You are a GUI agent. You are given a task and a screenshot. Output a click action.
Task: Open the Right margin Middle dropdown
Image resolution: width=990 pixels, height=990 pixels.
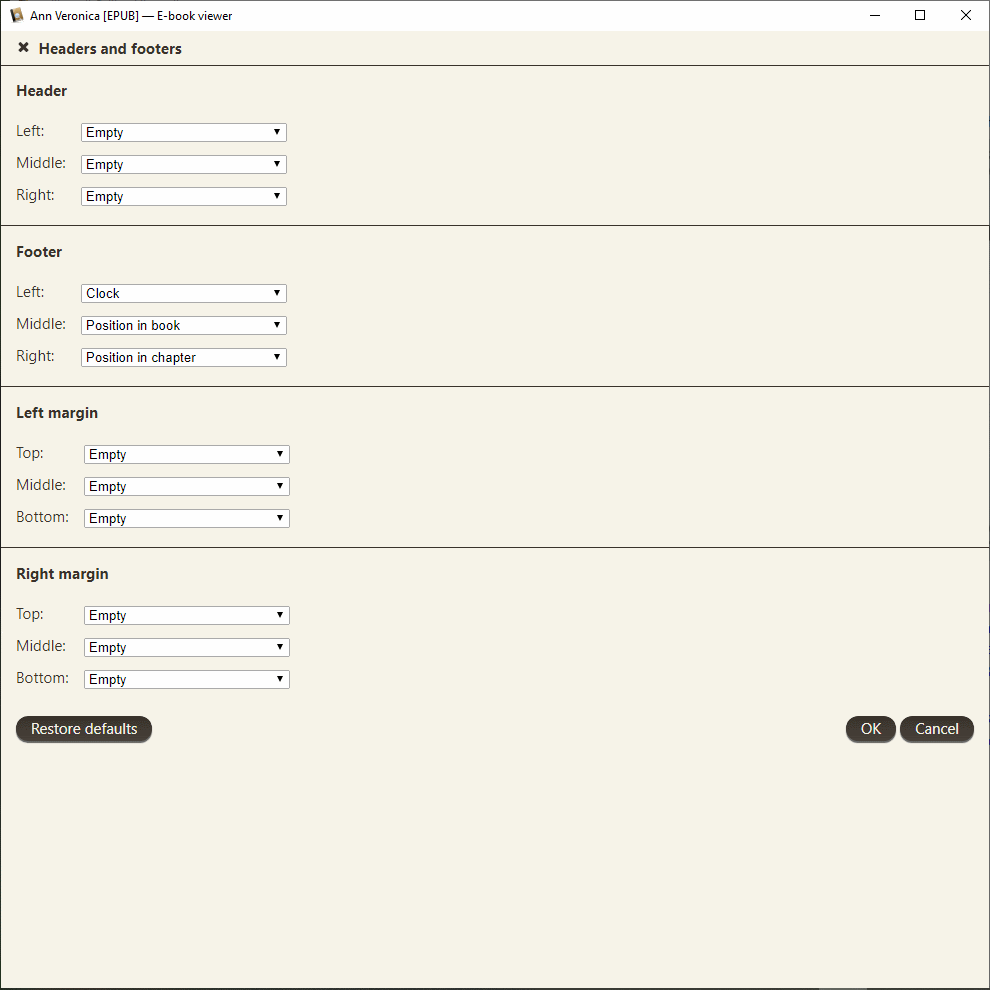pos(187,647)
